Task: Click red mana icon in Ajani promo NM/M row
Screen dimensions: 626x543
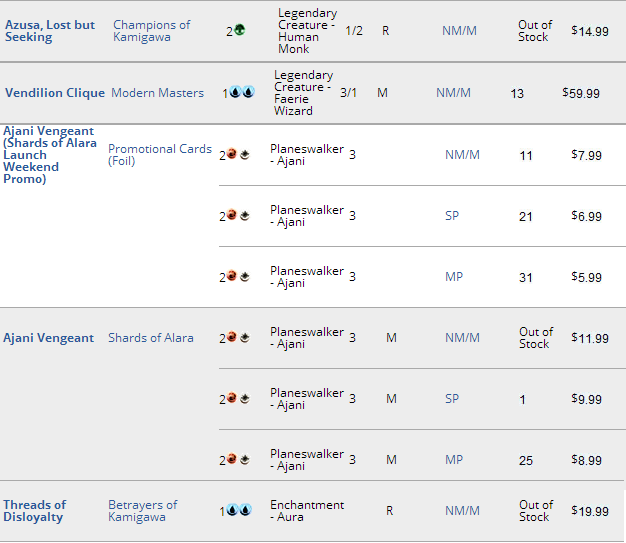Action: (x=232, y=154)
